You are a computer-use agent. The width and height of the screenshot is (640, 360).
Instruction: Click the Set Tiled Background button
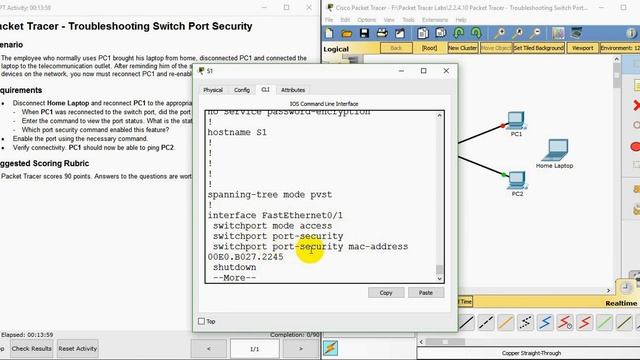tap(539, 48)
